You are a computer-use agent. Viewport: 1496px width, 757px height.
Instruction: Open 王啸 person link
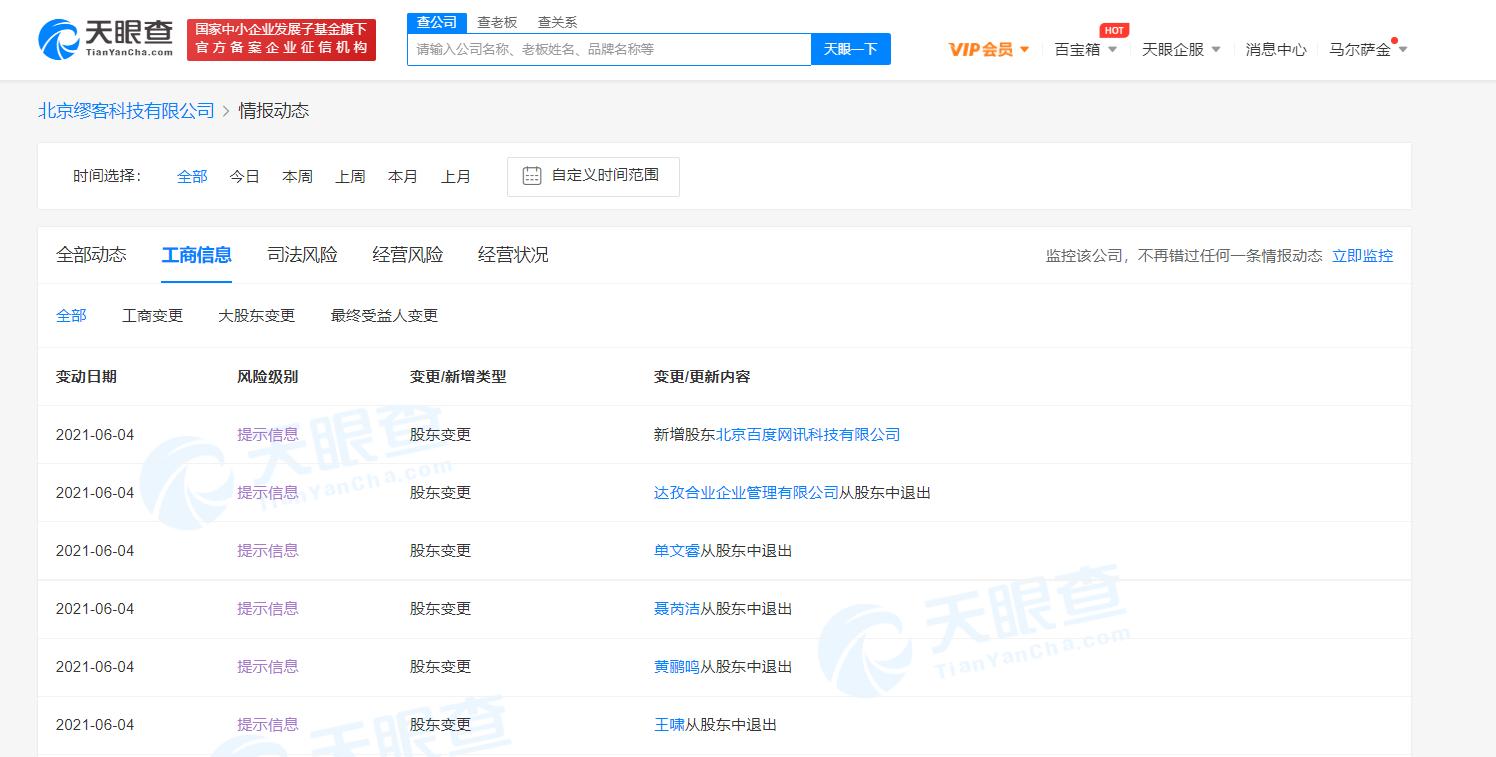(669, 725)
